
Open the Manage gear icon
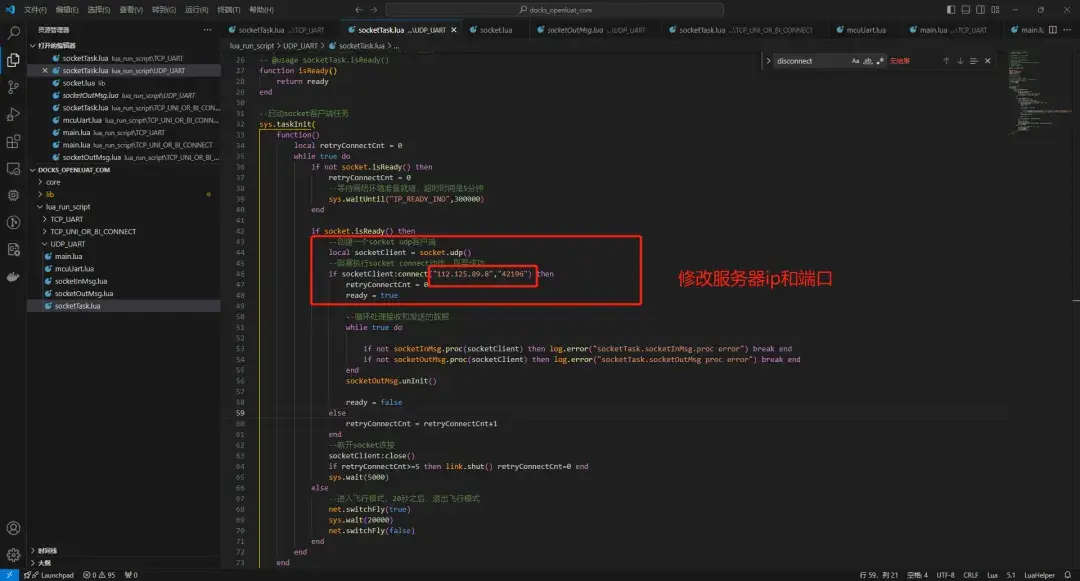[x=13, y=555]
